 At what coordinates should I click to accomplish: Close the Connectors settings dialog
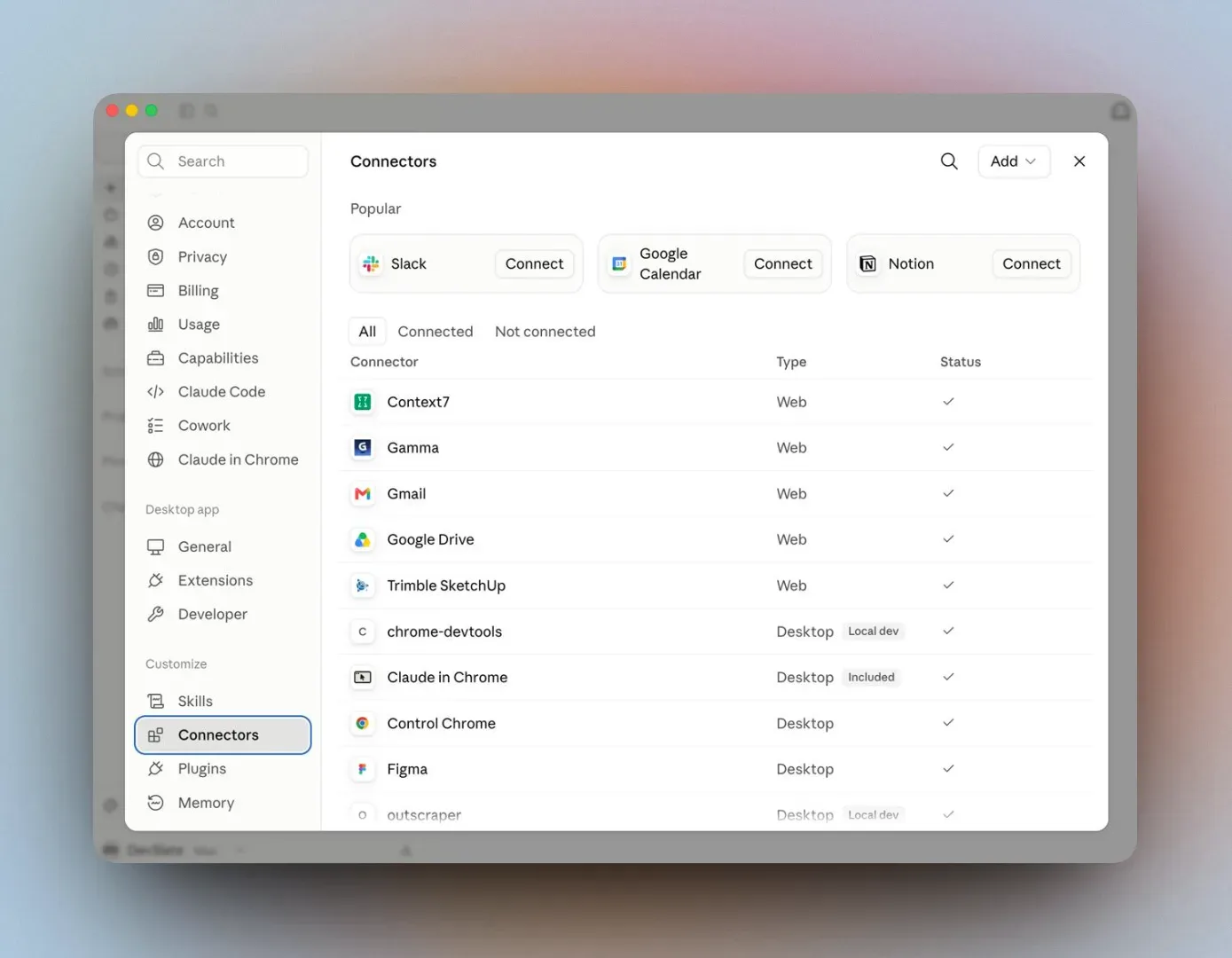point(1079,161)
